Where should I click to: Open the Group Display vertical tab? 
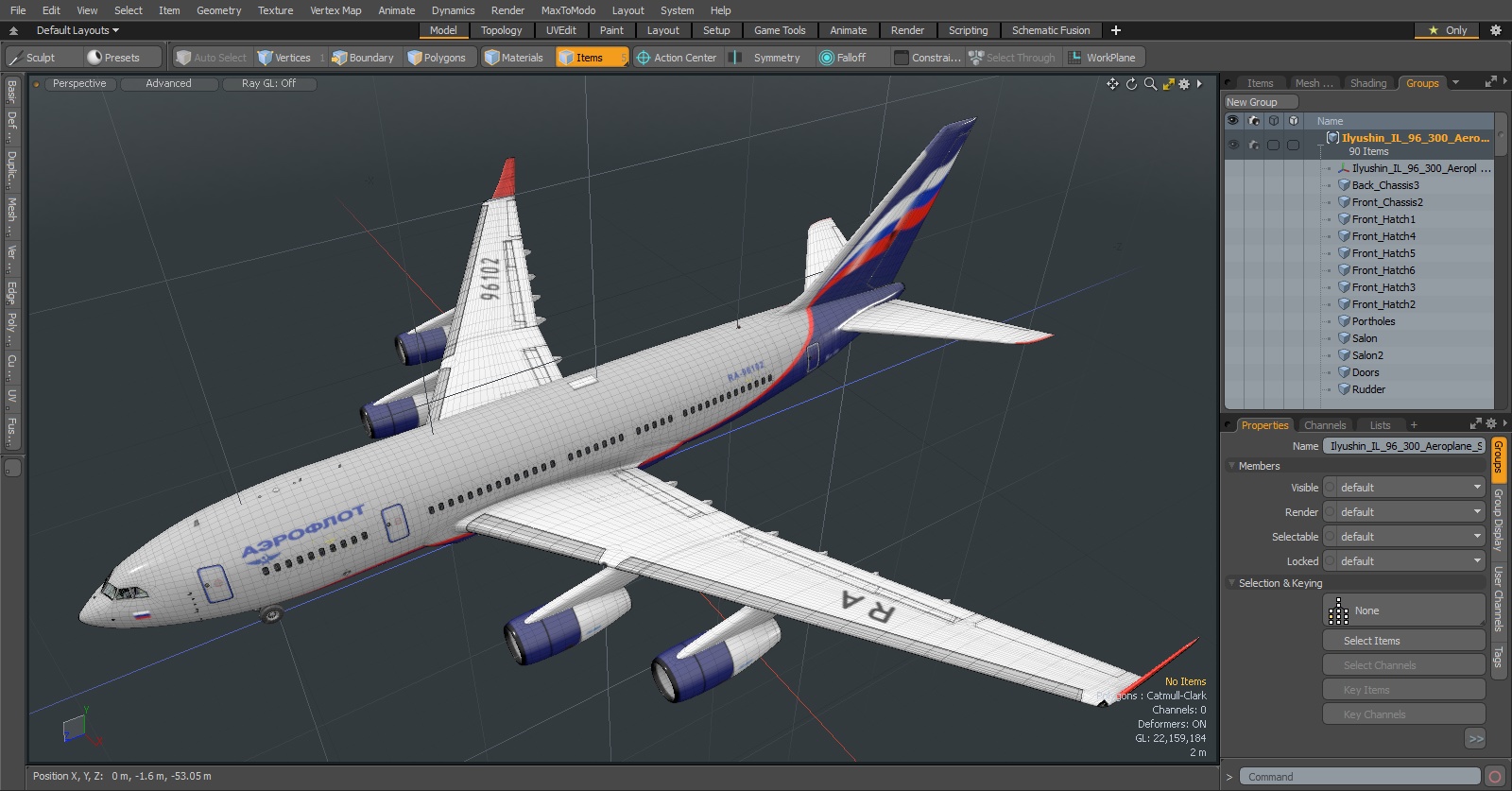point(1498,520)
